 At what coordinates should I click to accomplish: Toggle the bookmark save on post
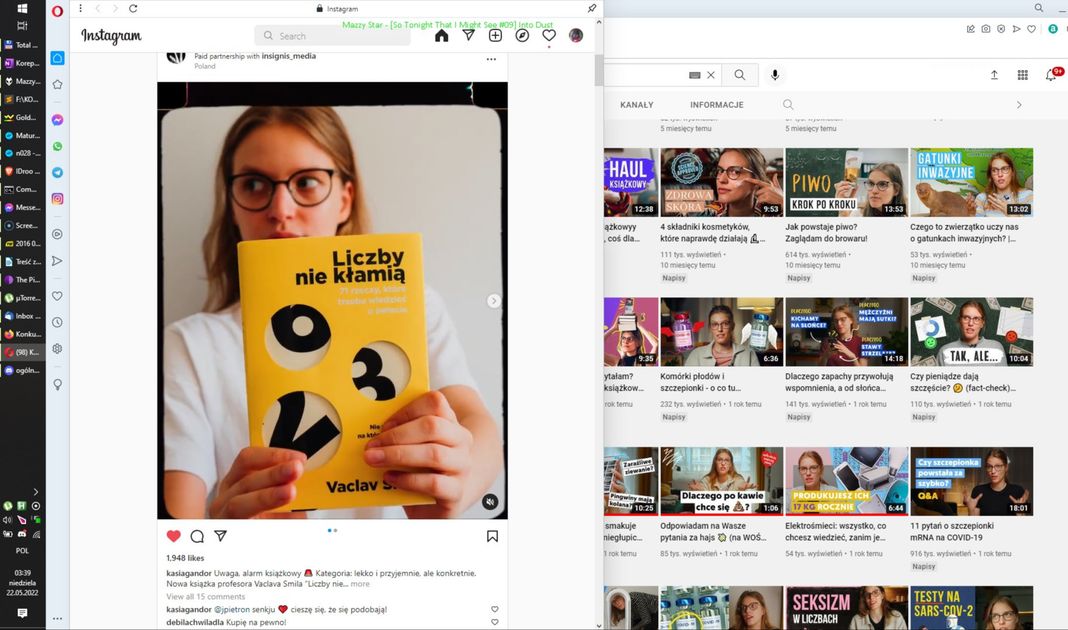tap(492, 536)
